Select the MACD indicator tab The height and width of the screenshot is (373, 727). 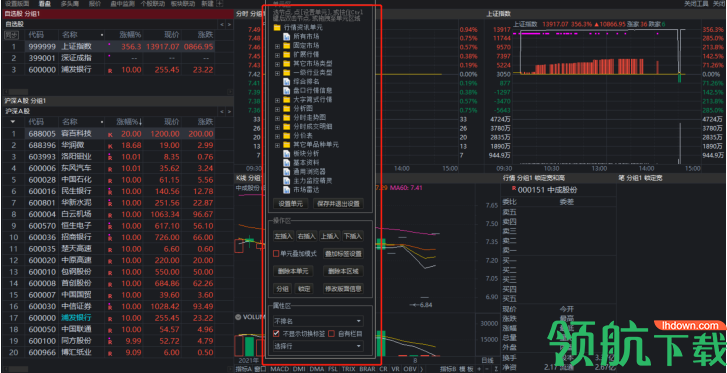[x=279, y=369]
